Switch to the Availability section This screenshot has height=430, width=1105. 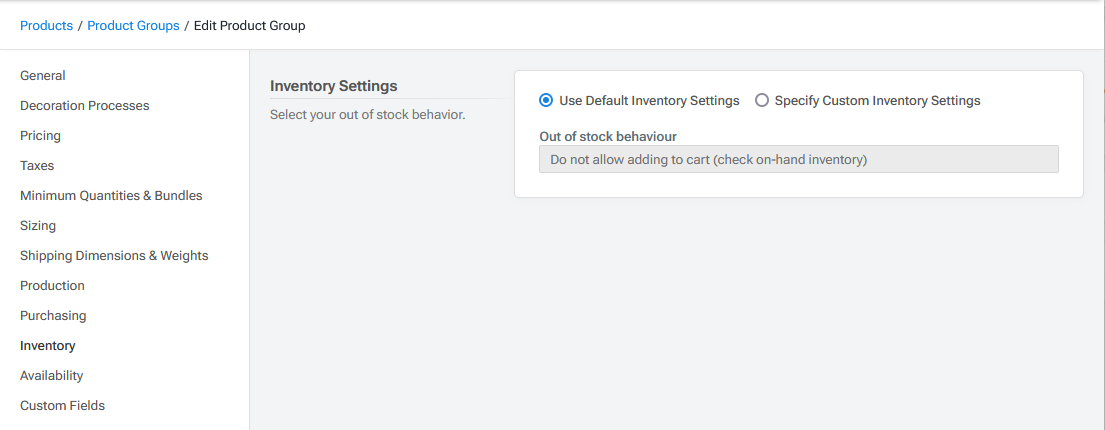coord(51,376)
